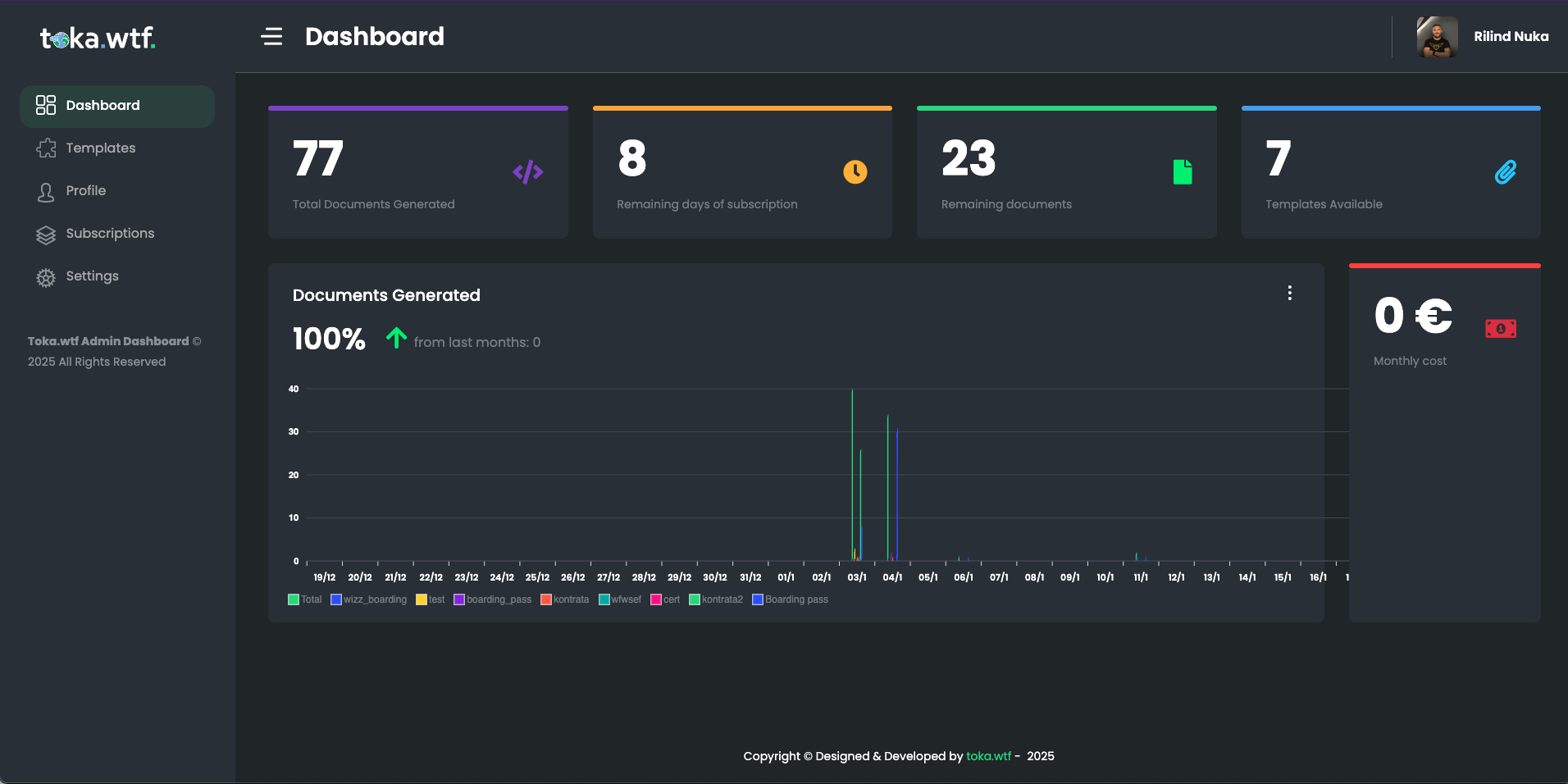Toggle the wfwsef legend series

(620, 599)
